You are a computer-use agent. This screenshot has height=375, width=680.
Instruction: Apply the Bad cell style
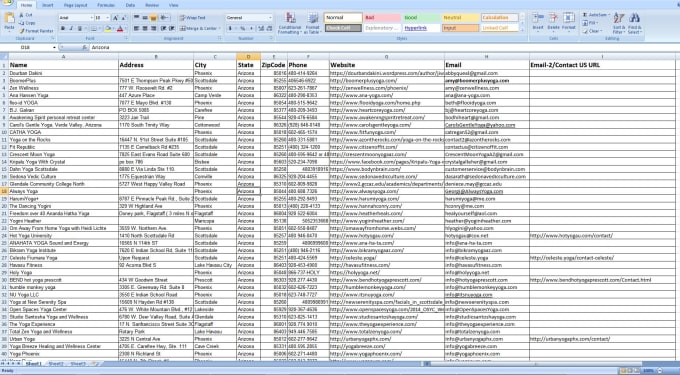click(x=382, y=18)
